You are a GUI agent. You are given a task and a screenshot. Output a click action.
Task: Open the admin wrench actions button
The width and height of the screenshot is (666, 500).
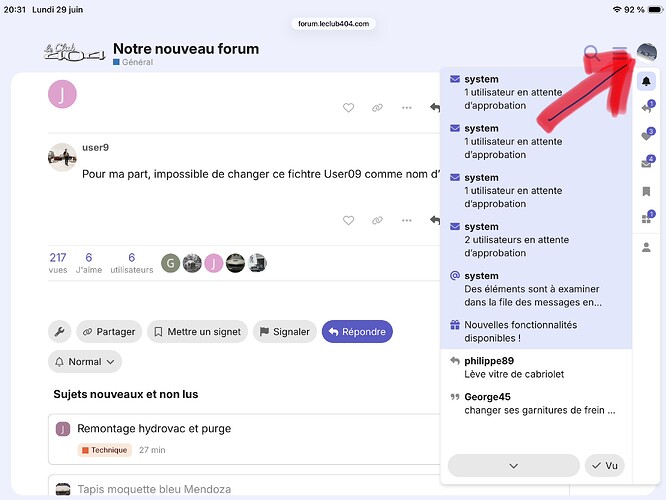pos(59,331)
